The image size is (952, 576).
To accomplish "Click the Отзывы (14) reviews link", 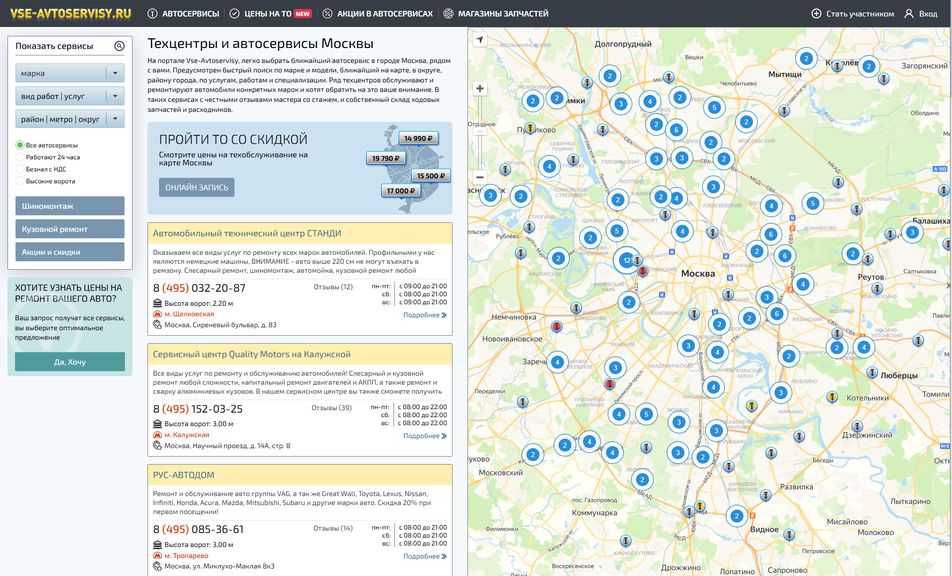I will [x=333, y=528].
